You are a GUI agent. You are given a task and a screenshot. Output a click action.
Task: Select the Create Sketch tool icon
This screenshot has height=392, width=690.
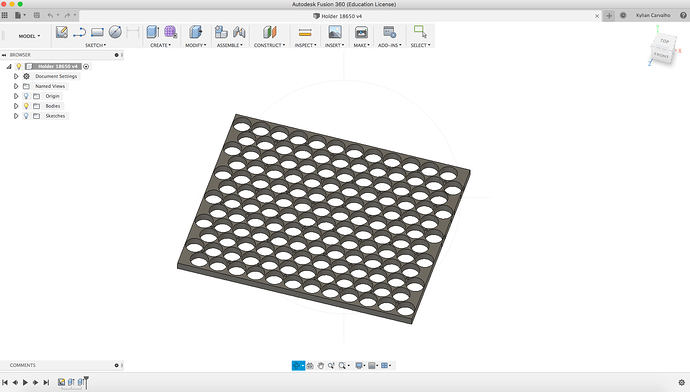62,32
